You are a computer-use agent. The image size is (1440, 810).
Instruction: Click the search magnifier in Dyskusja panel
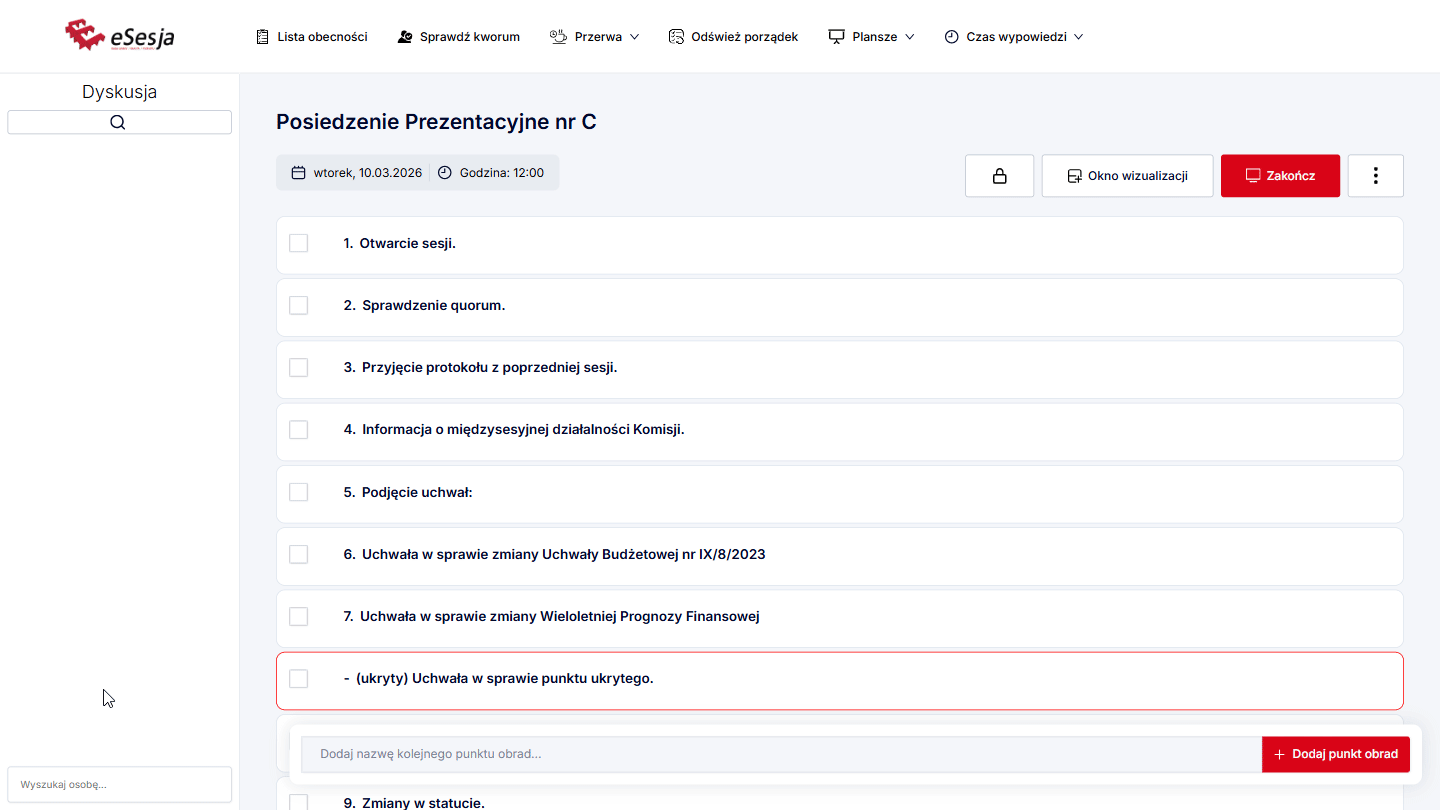coord(118,123)
